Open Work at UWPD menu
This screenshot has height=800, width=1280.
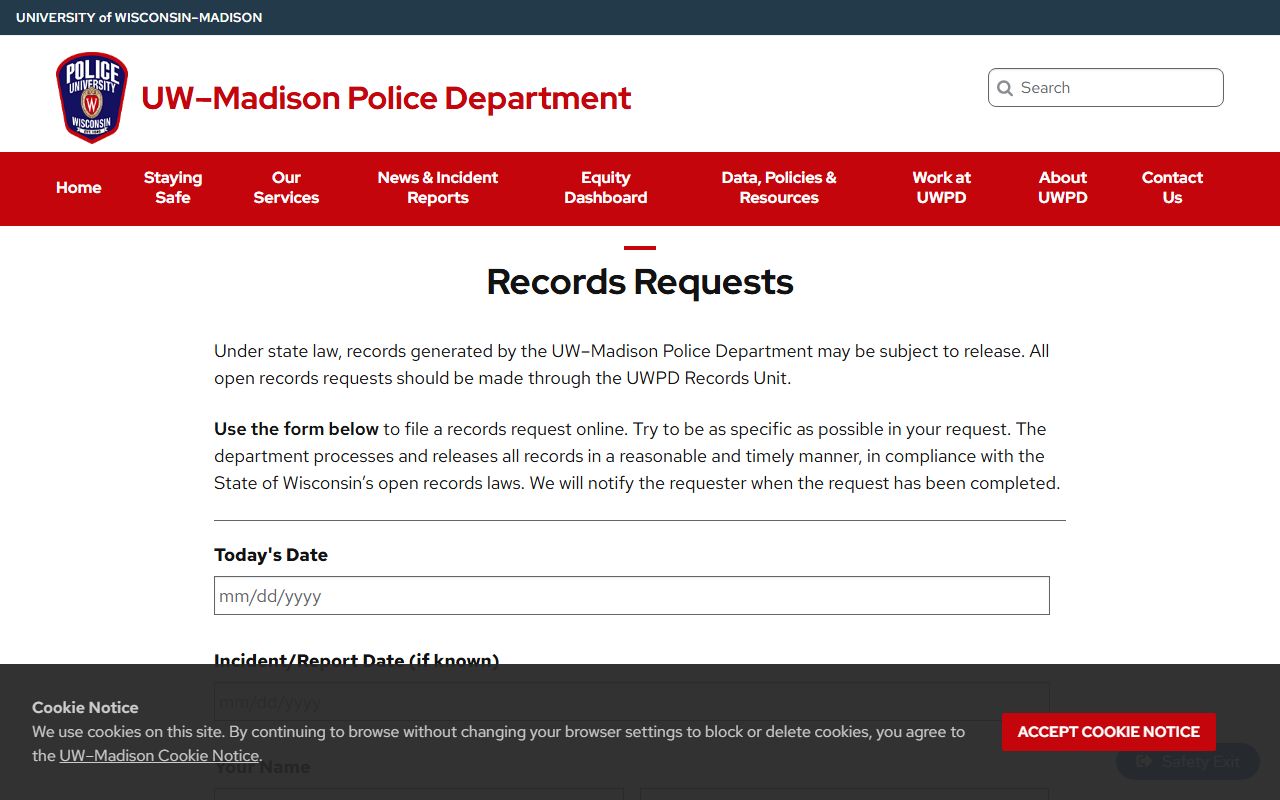(x=942, y=188)
